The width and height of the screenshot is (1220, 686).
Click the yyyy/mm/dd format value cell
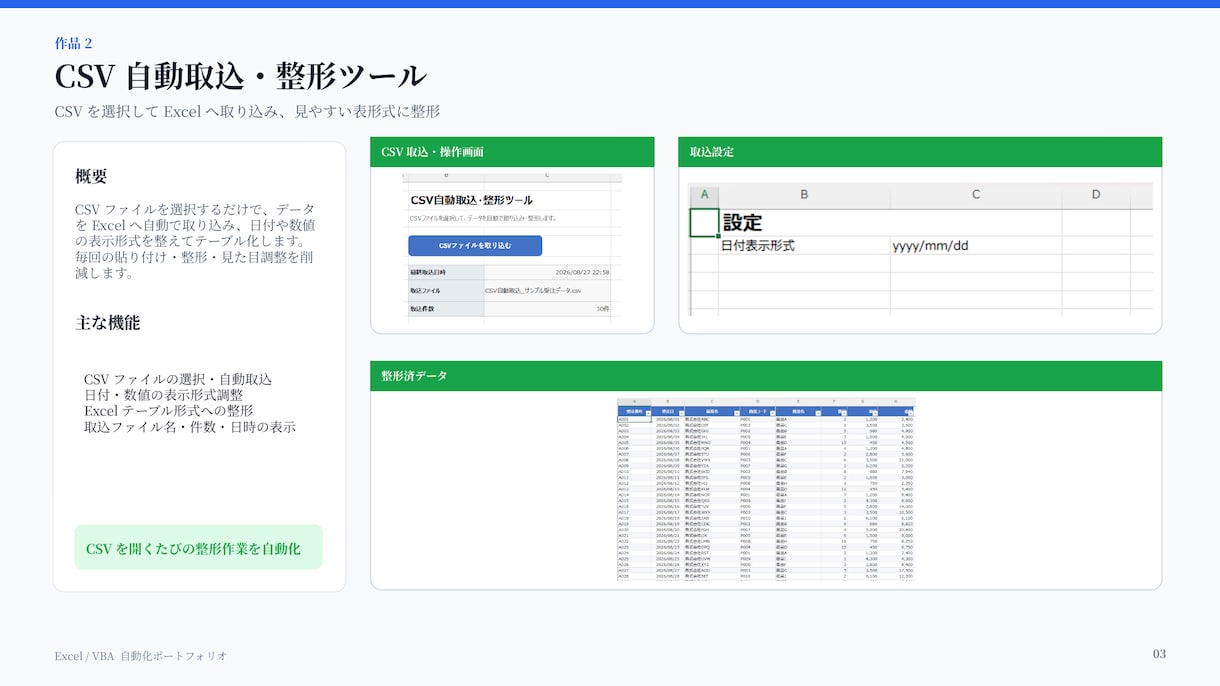pos(976,246)
